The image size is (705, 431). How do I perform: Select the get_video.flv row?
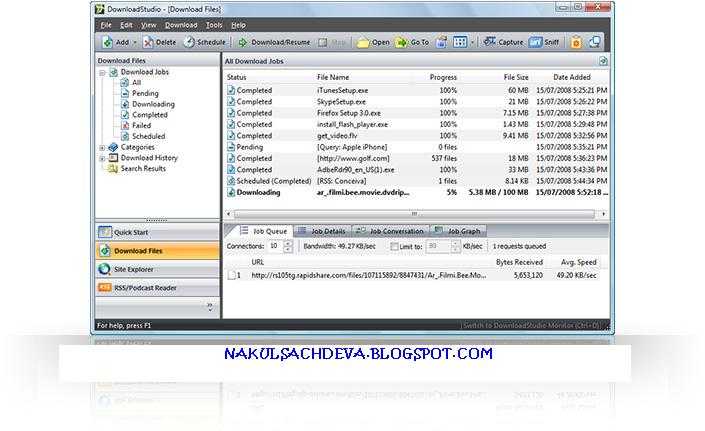point(417,136)
